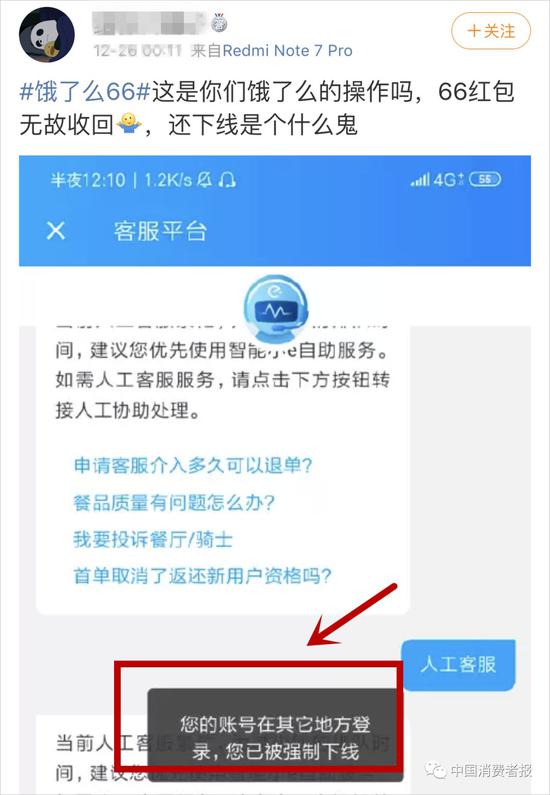Close the 客服平台 page with X icon

pyautogui.click(x=56, y=231)
